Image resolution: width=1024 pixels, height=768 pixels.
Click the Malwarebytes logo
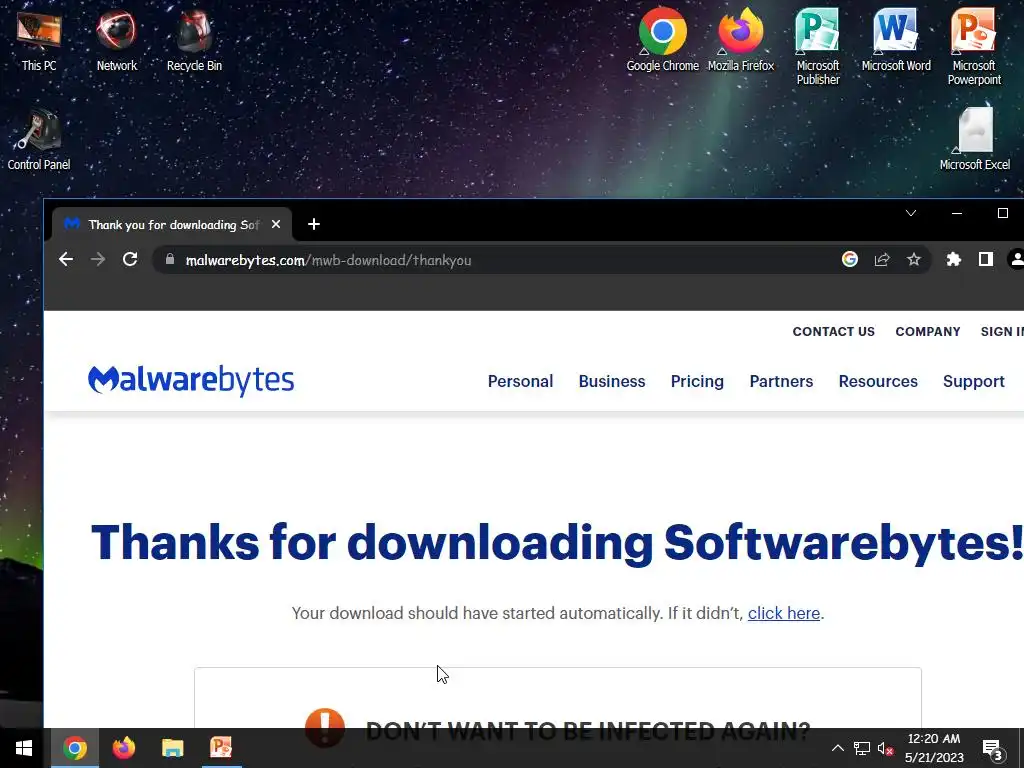(x=191, y=380)
